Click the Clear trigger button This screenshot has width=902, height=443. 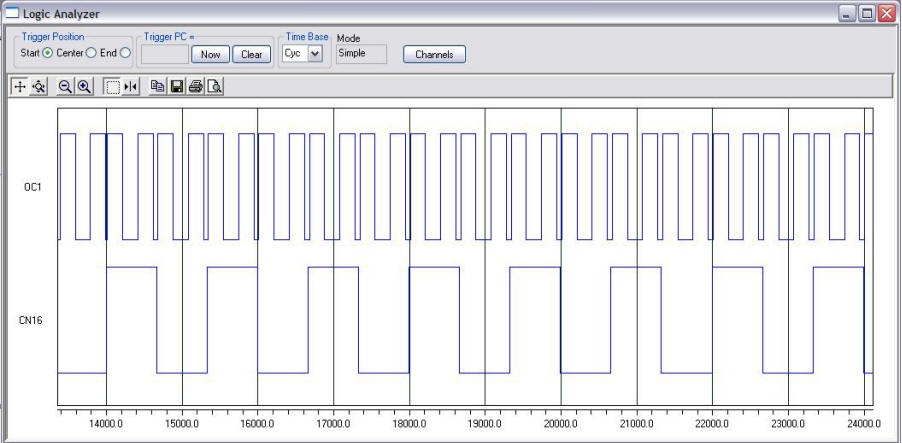[252, 55]
